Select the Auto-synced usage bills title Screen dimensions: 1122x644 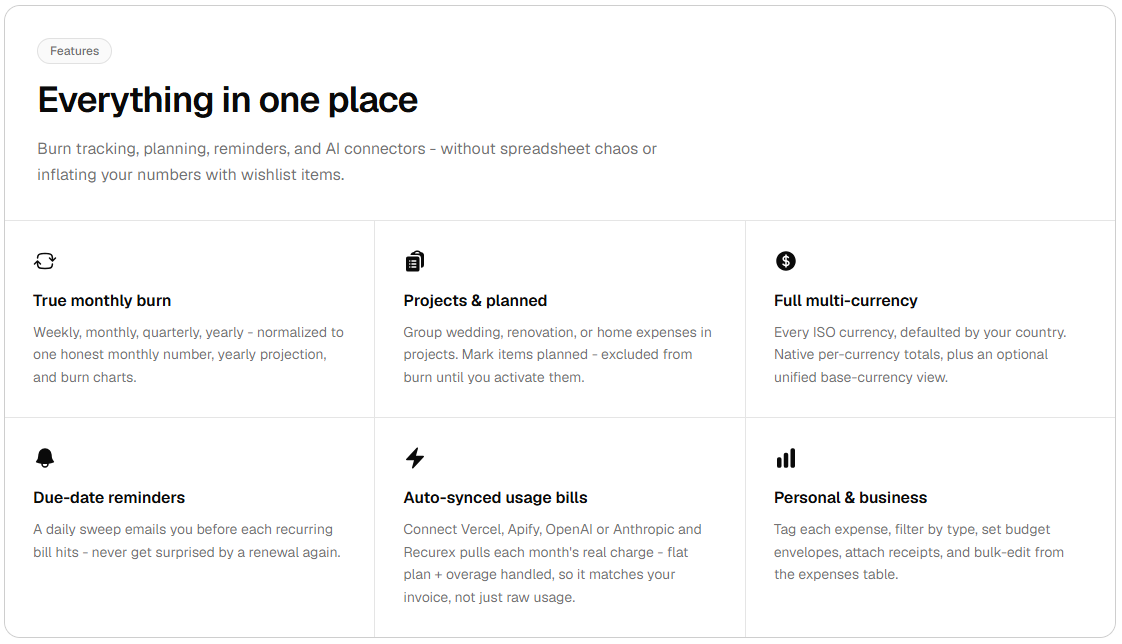495,497
